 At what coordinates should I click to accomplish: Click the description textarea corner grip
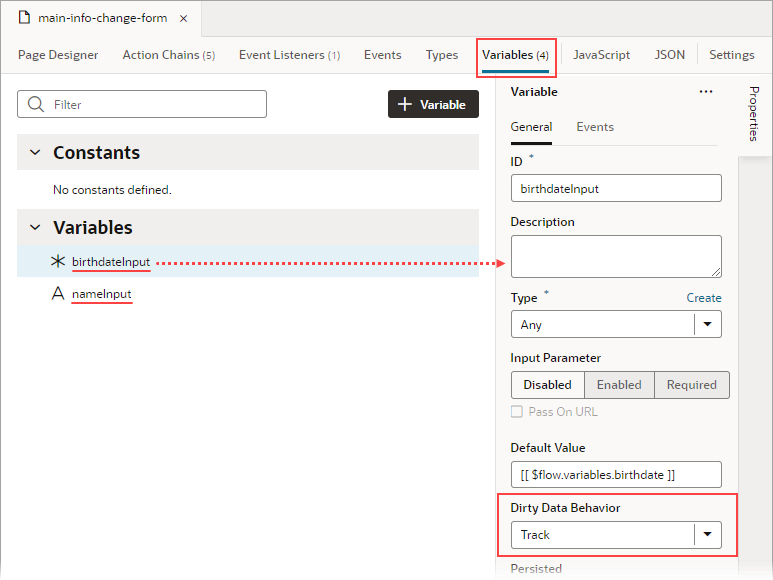point(716,272)
